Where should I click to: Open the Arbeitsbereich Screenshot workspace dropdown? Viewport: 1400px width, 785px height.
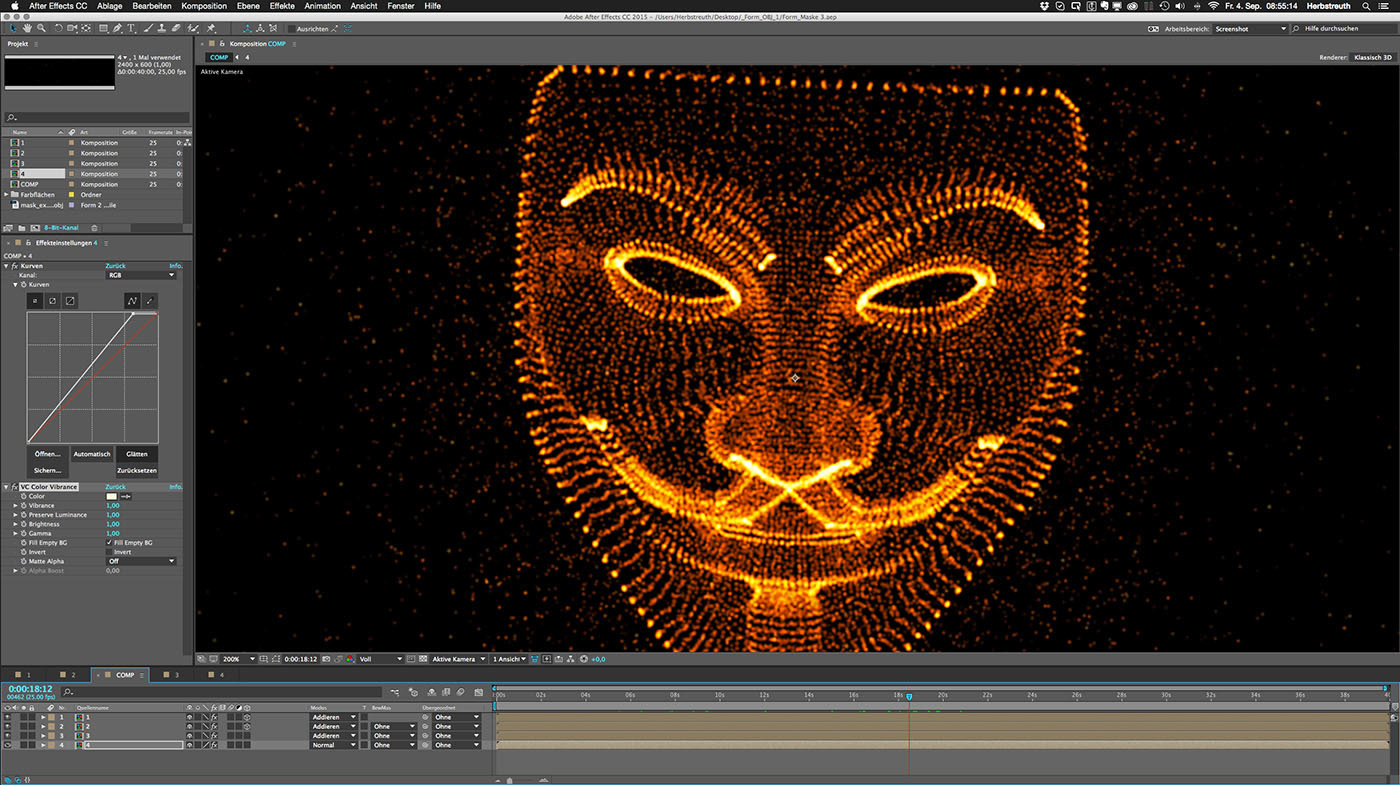click(1250, 29)
